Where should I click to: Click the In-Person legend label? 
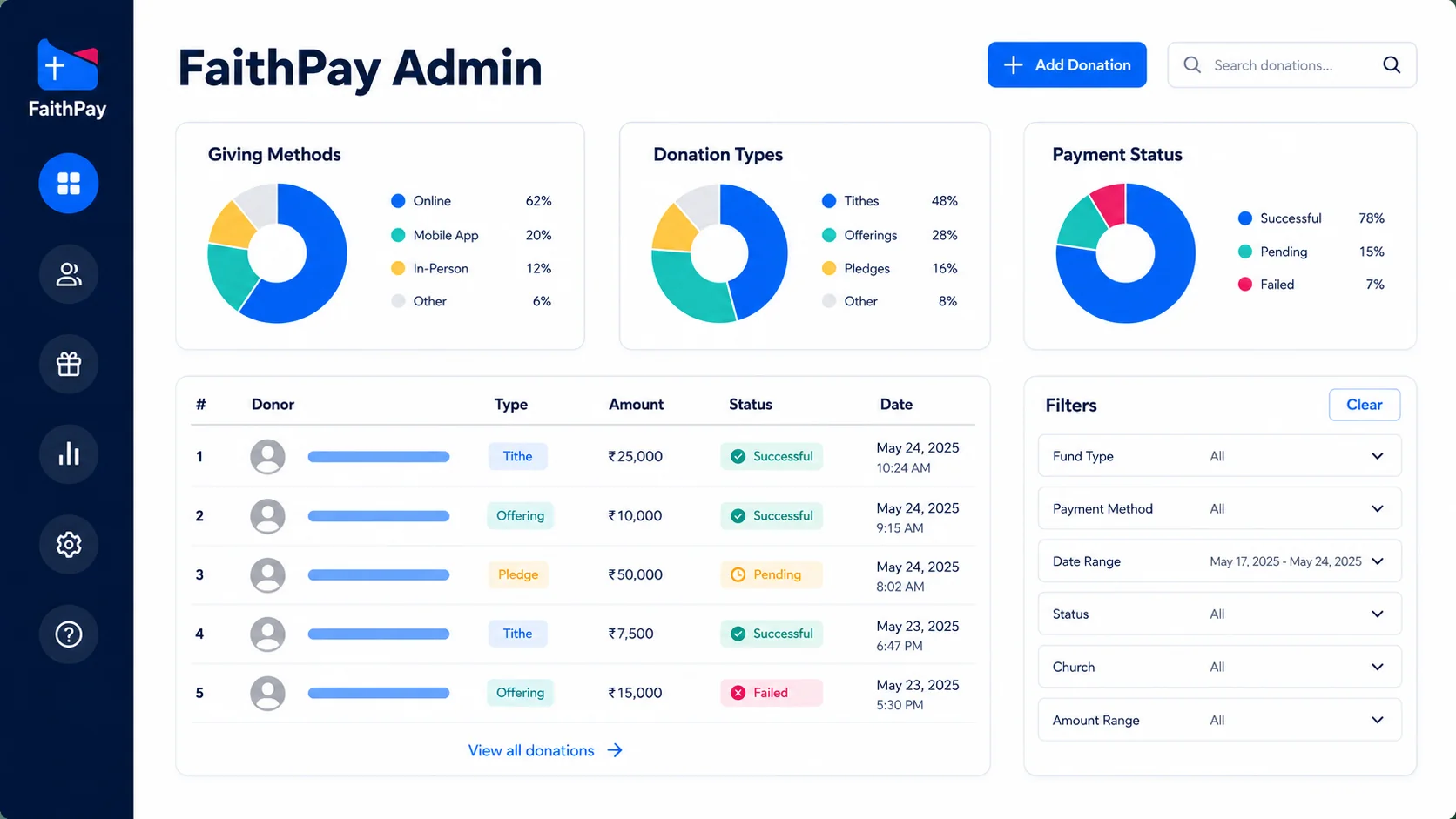pos(441,268)
